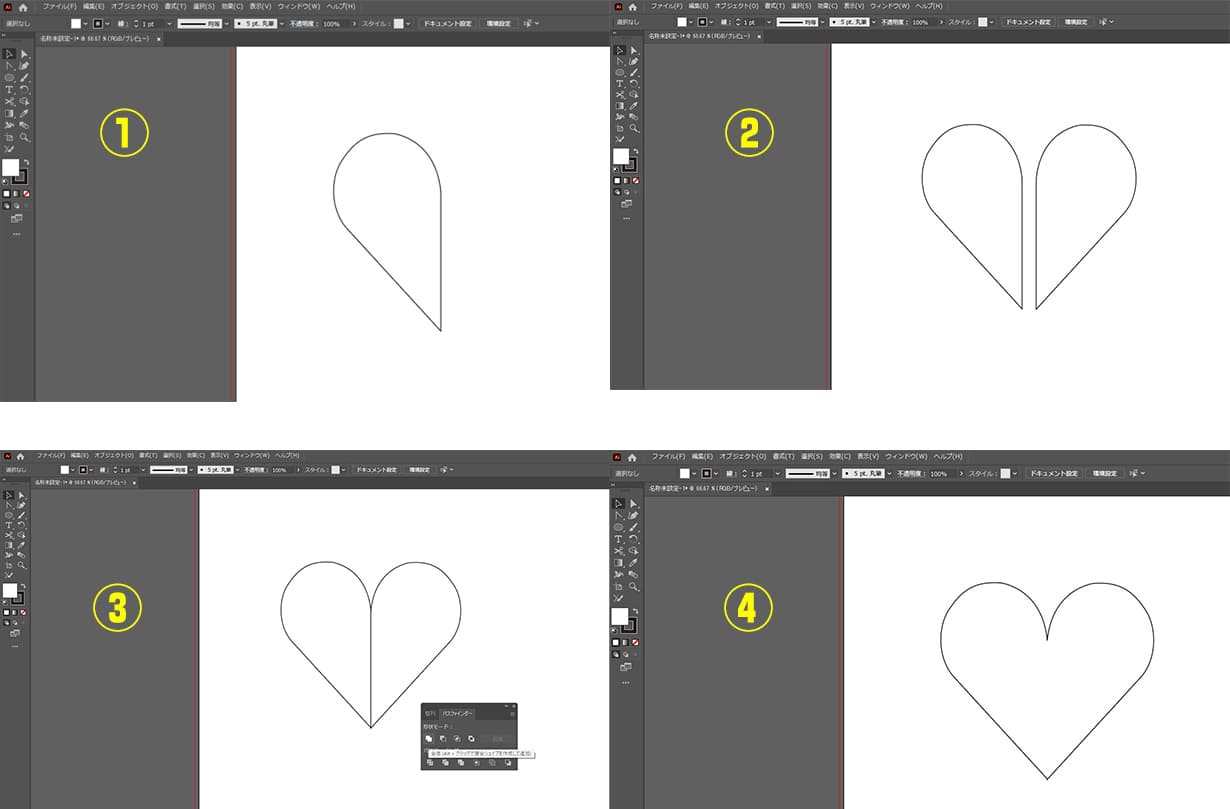This screenshot has height=809, width=1230.
Task: Enable Draw Normal mode in screenshot 1
Action: click(7, 205)
